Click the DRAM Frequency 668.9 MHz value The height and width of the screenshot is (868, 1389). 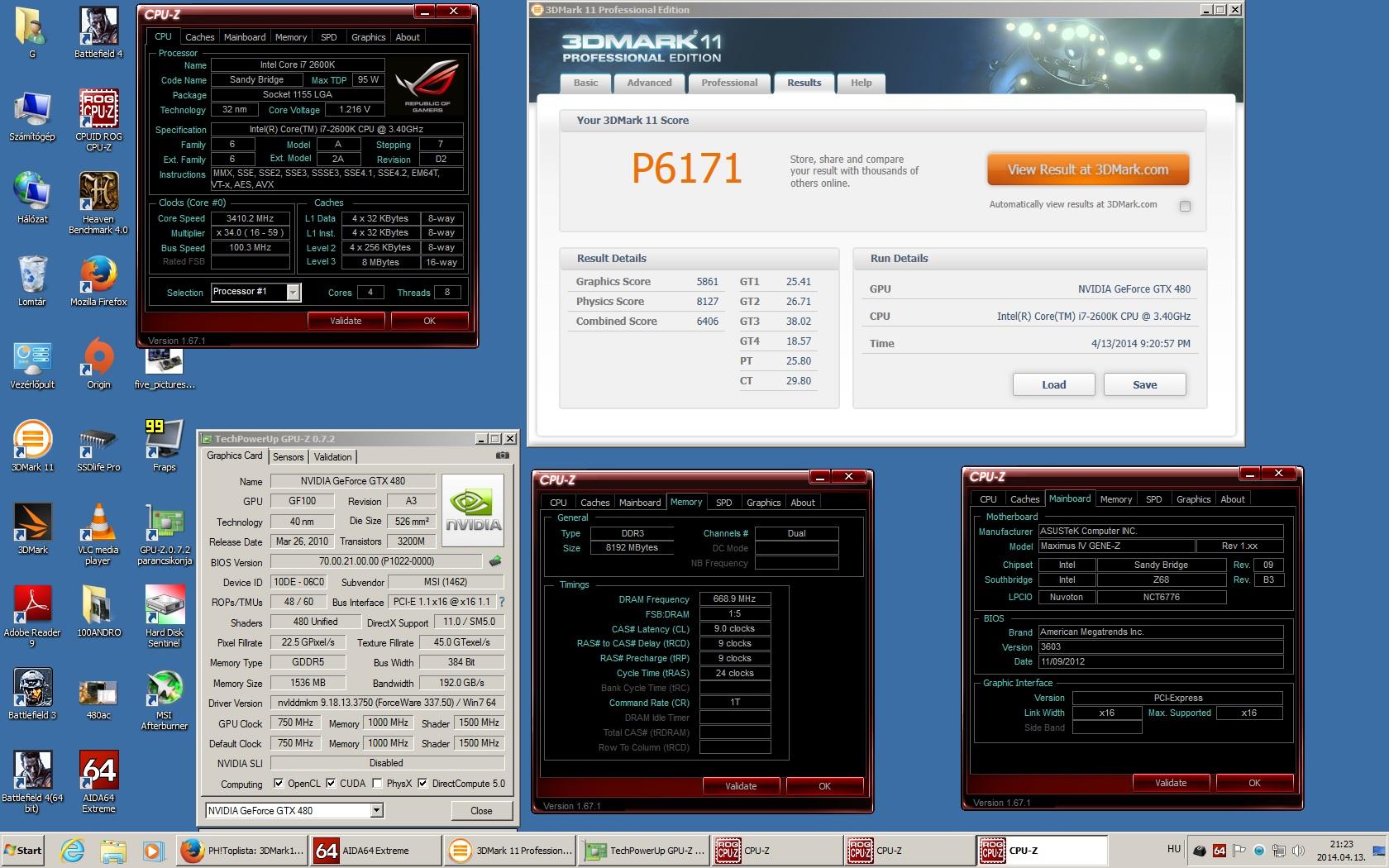[735, 599]
